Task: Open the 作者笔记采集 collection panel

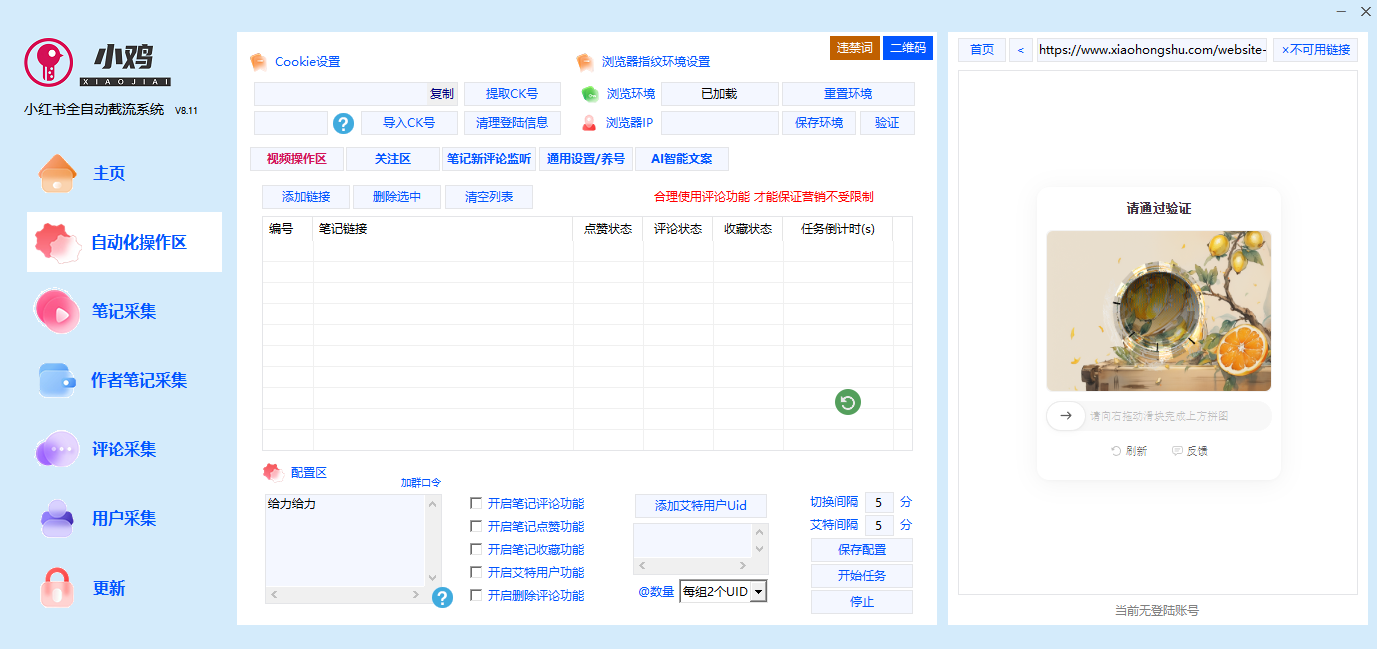Action: coord(56,380)
